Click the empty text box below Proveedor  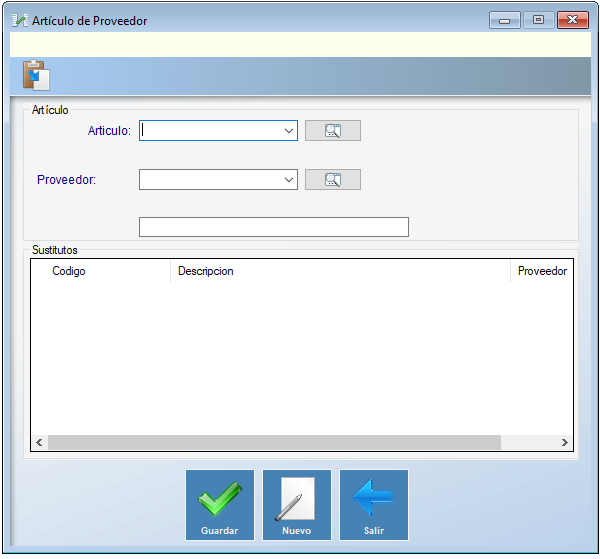pos(273,227)
